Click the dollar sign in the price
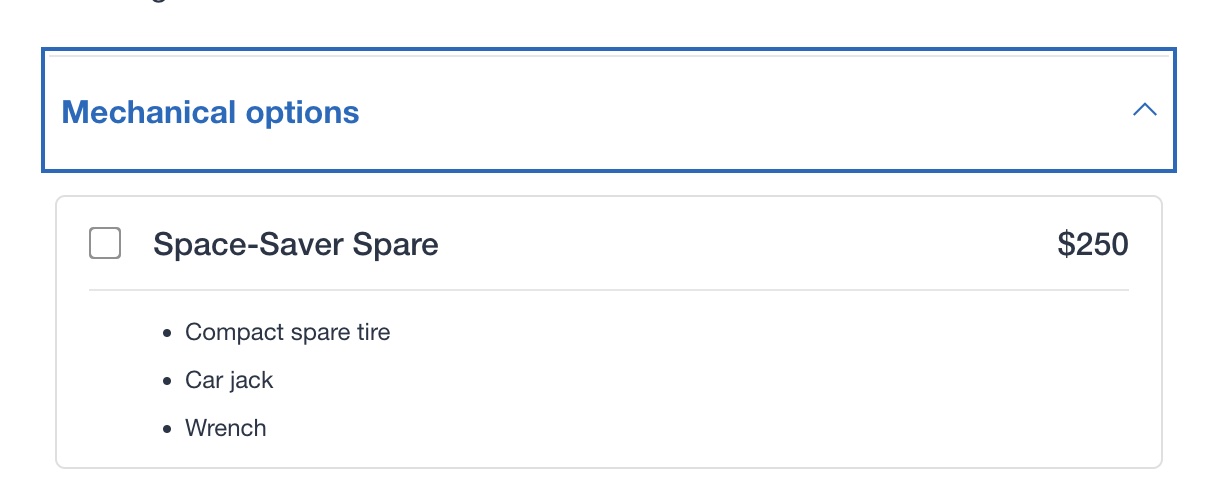This screenshot has width=1226, height=490. (x=1066, y=244)
